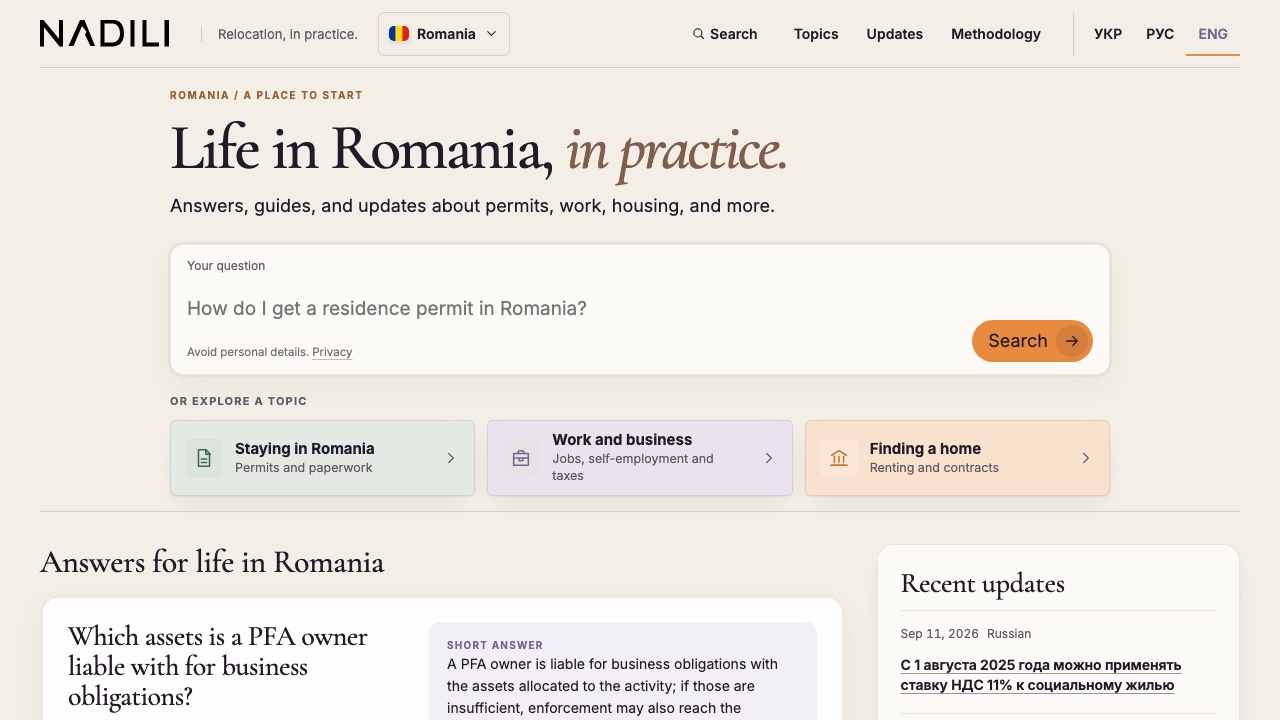Click the Recent updates heading
This screenshot has height=720, width=1280.
tap(983, 583)
